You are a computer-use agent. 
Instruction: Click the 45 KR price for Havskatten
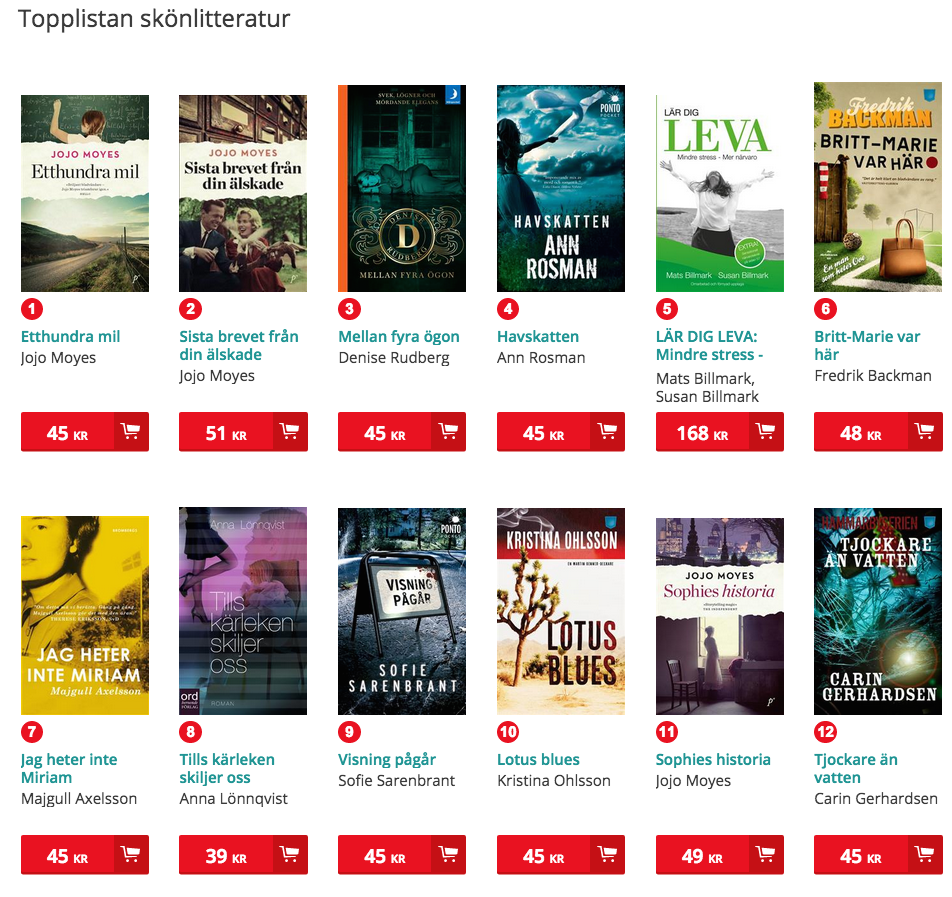pos(543,432)
